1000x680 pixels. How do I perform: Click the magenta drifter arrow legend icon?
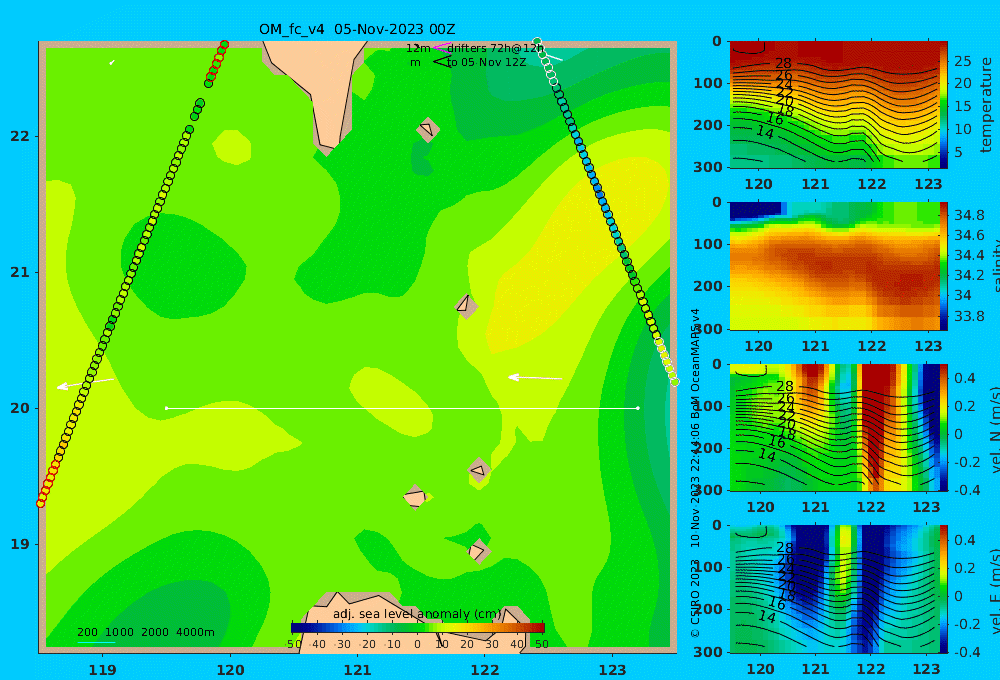(x=441, y=48)
